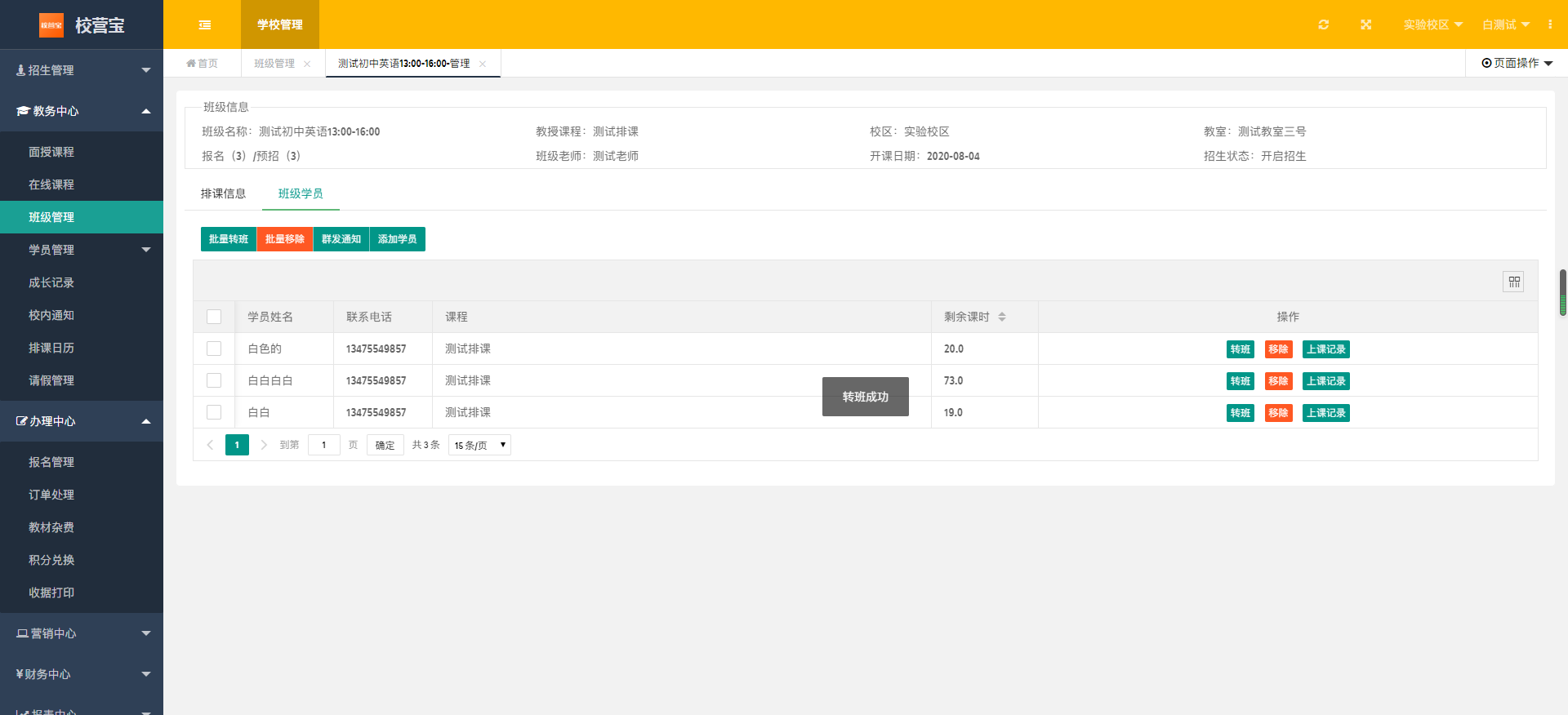Open 上课记录 for student 白白白白
This screenshot has height=715, width=1568.
pyautogui.click(x=1326, y=381)
